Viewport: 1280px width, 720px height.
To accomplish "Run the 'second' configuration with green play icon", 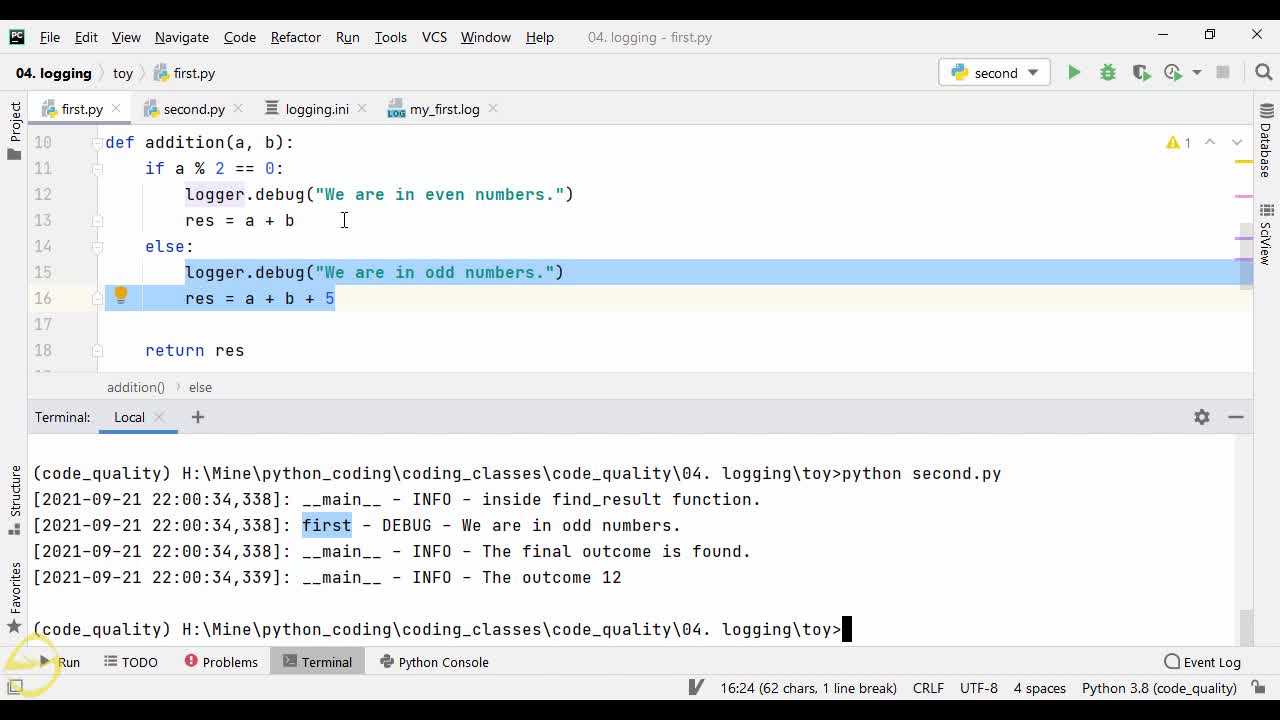I will 1074,72.
